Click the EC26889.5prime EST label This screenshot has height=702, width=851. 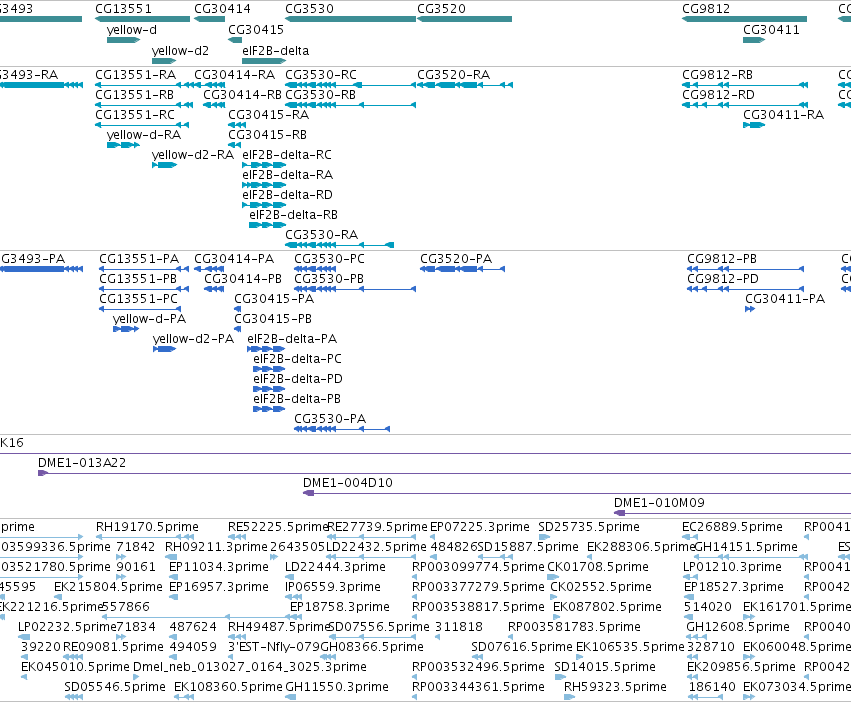(x=732, y=527)
